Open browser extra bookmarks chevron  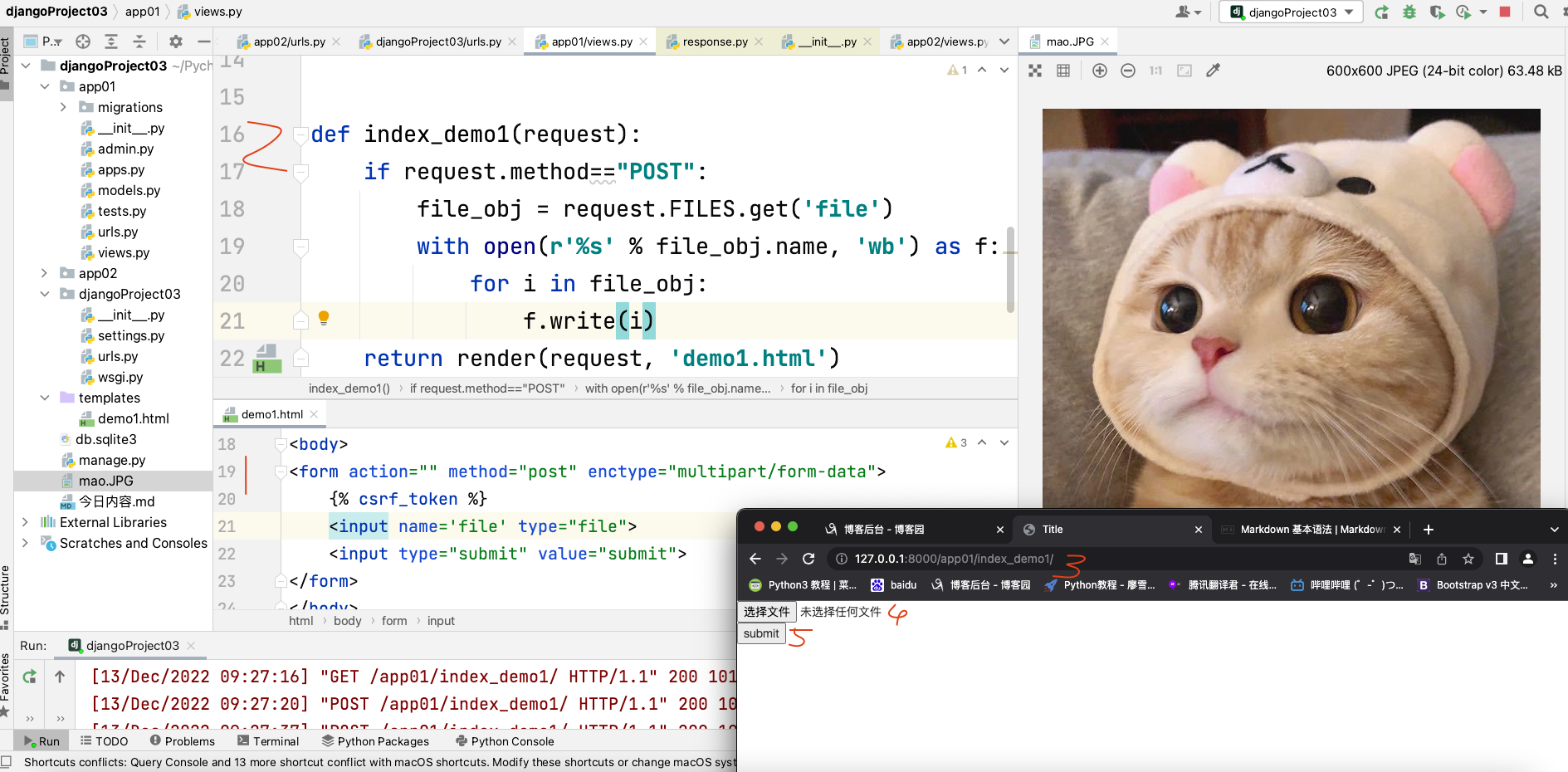coord(1553,585)
